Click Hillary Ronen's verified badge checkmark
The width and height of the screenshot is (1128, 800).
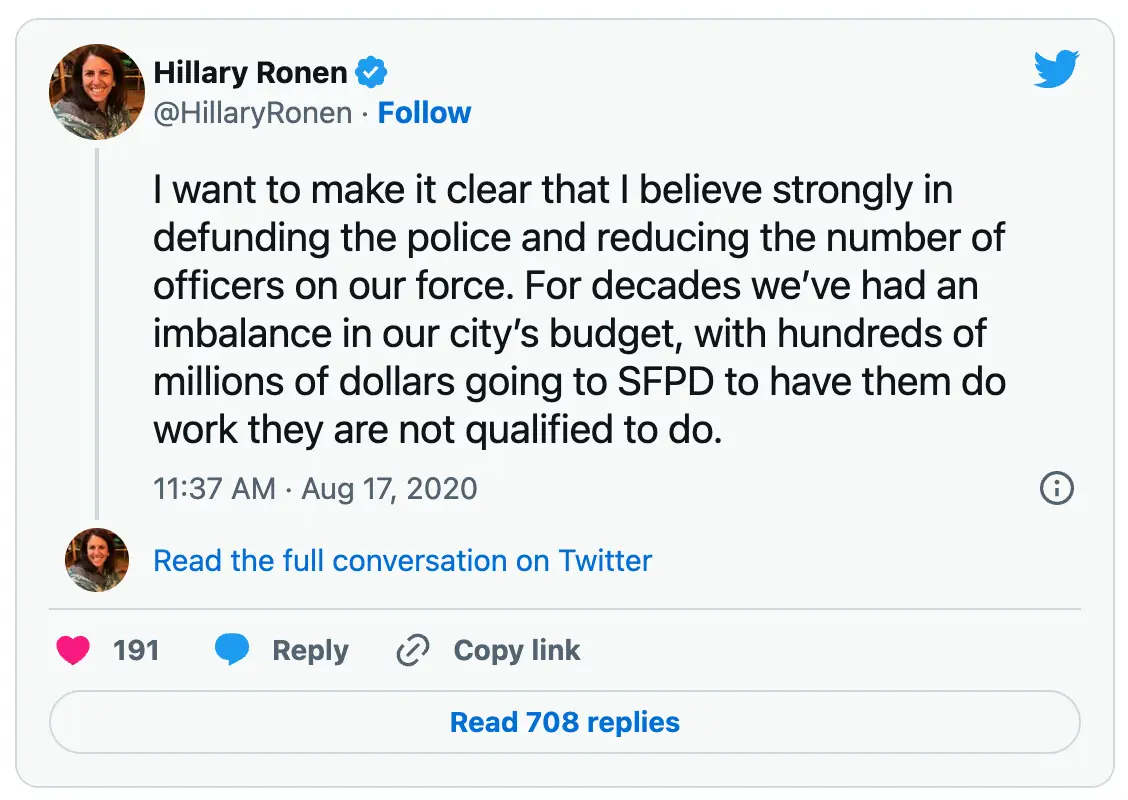coord(372,71)
